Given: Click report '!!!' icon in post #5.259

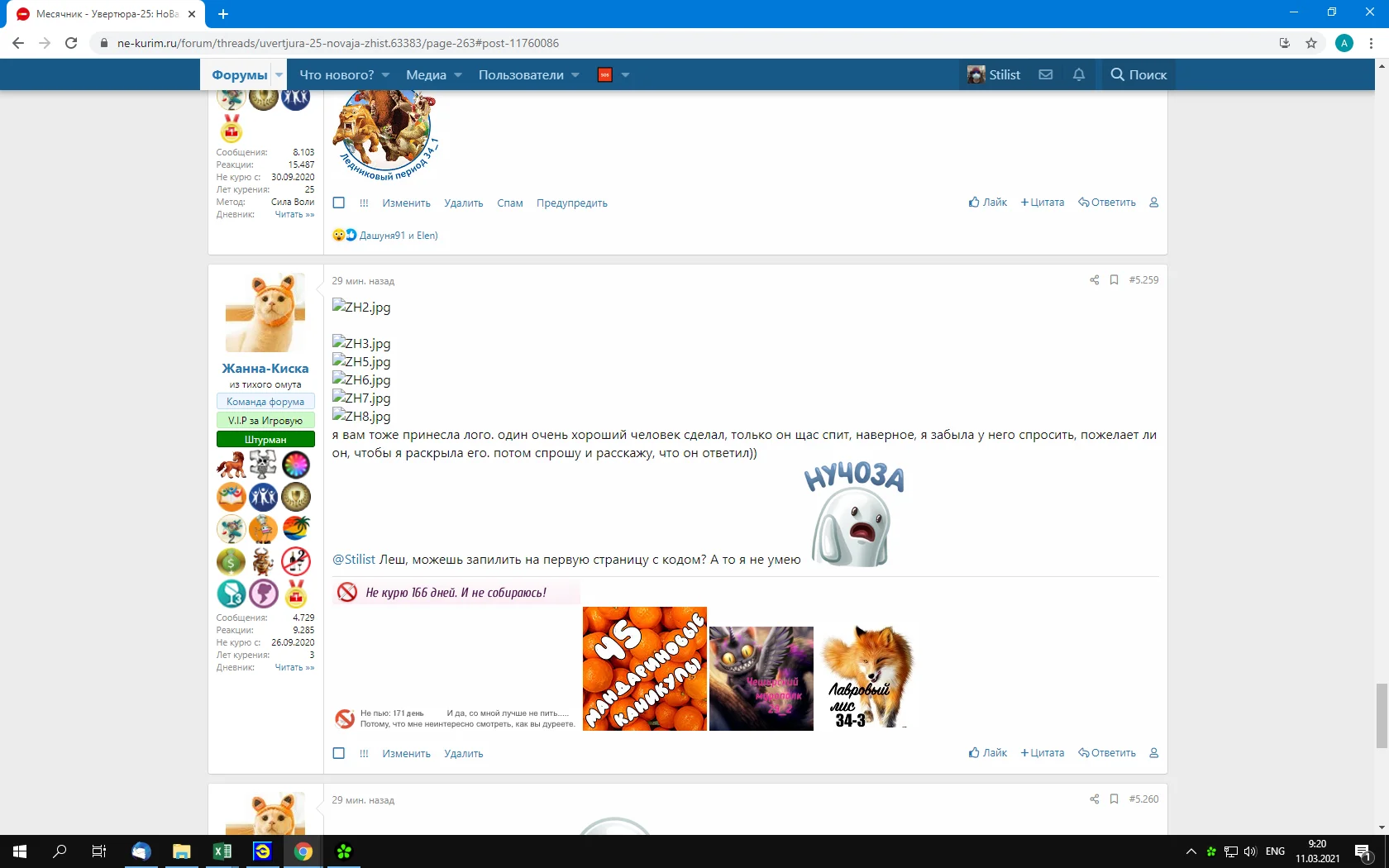Looking at the screenshot, I should 364,754.
